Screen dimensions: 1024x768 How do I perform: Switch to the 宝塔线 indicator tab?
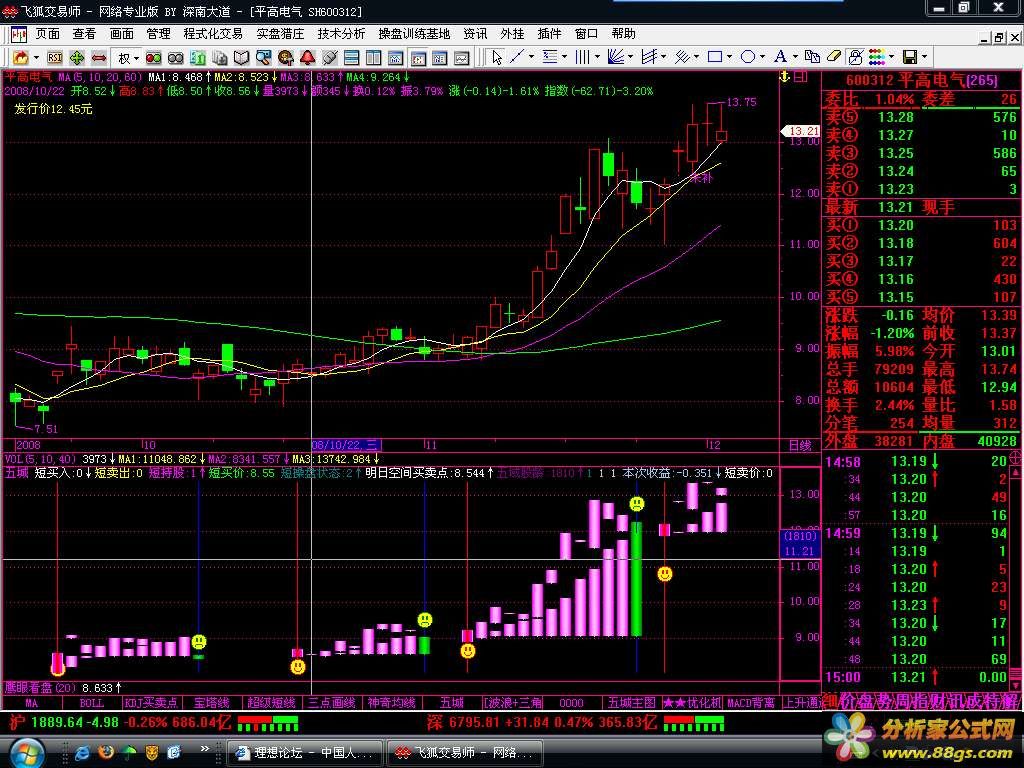(x=212, y=703)
